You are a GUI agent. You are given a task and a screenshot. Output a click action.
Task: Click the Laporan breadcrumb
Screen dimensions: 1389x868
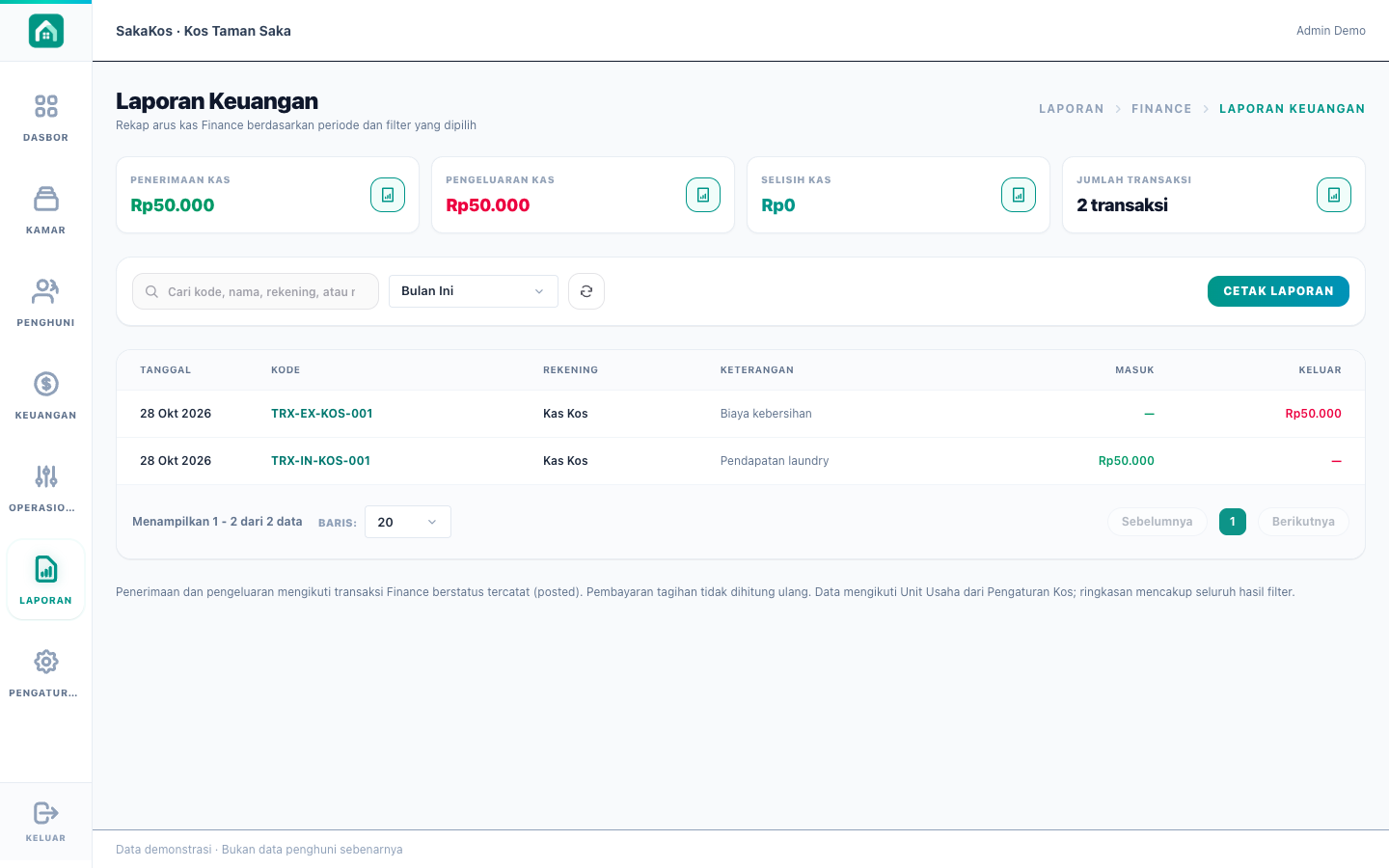[1071, 109]
